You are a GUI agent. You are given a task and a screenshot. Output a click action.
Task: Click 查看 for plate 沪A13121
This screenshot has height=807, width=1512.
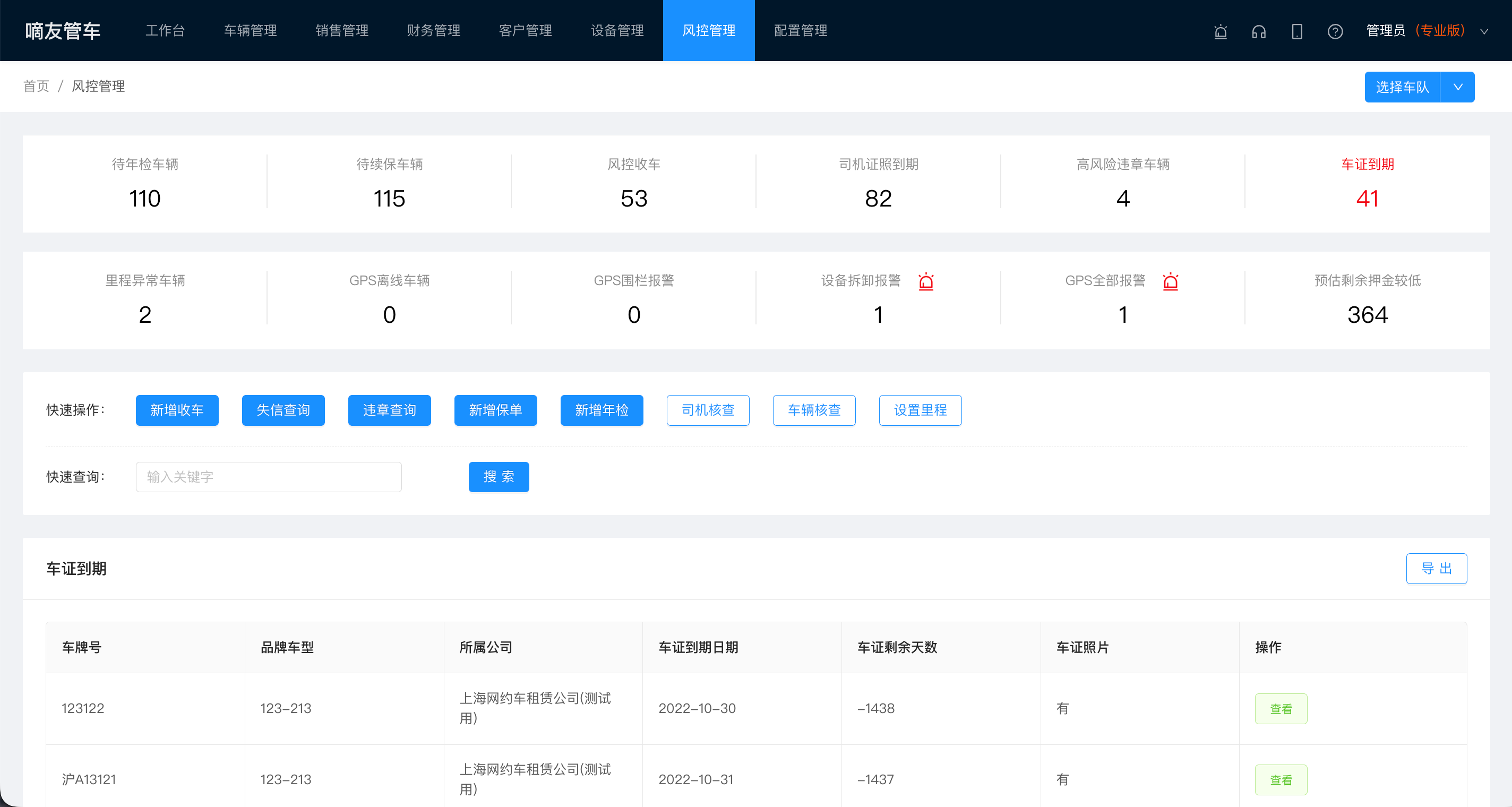pos(1281,779)
